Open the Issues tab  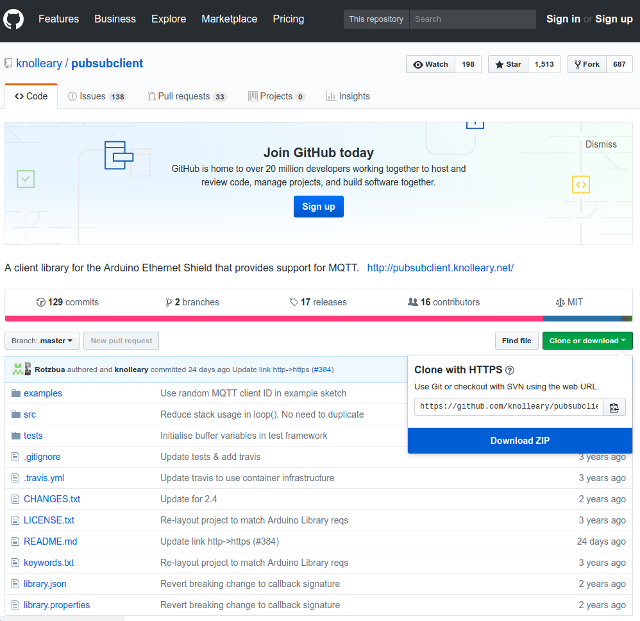(97, 96)
